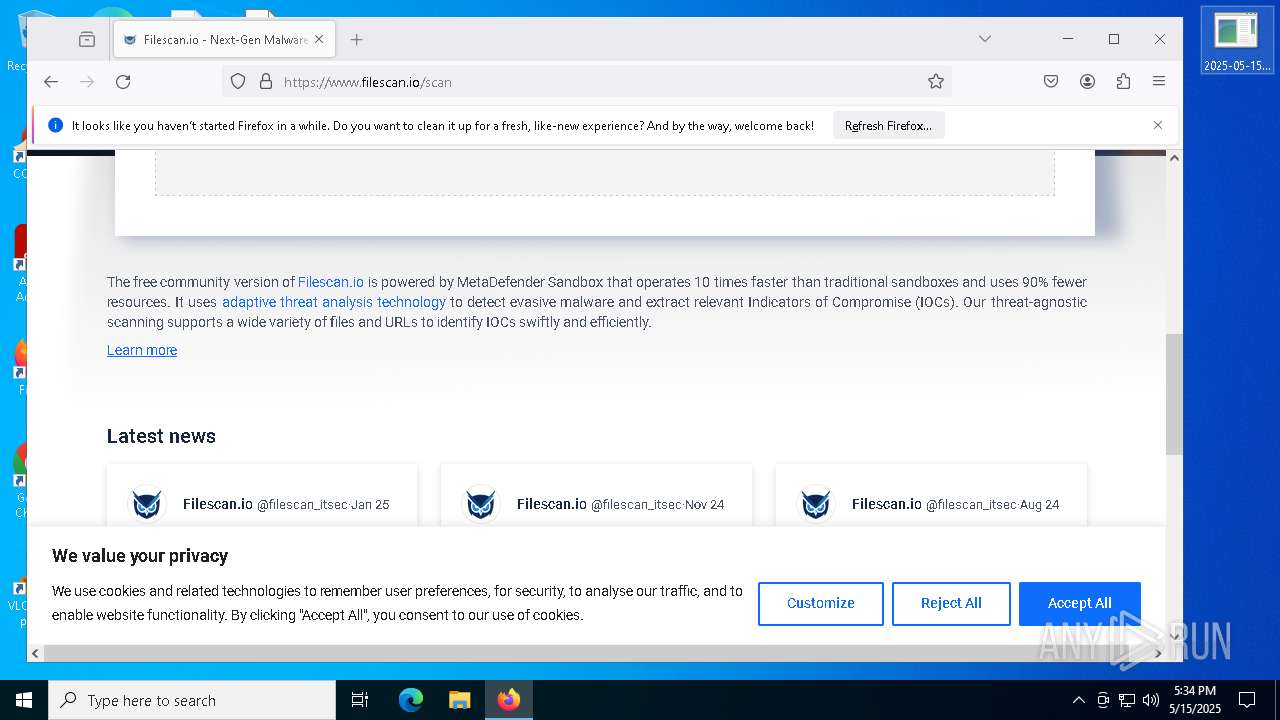Open the Learn more link
The image size is (1280, 720).
(142, 350)
